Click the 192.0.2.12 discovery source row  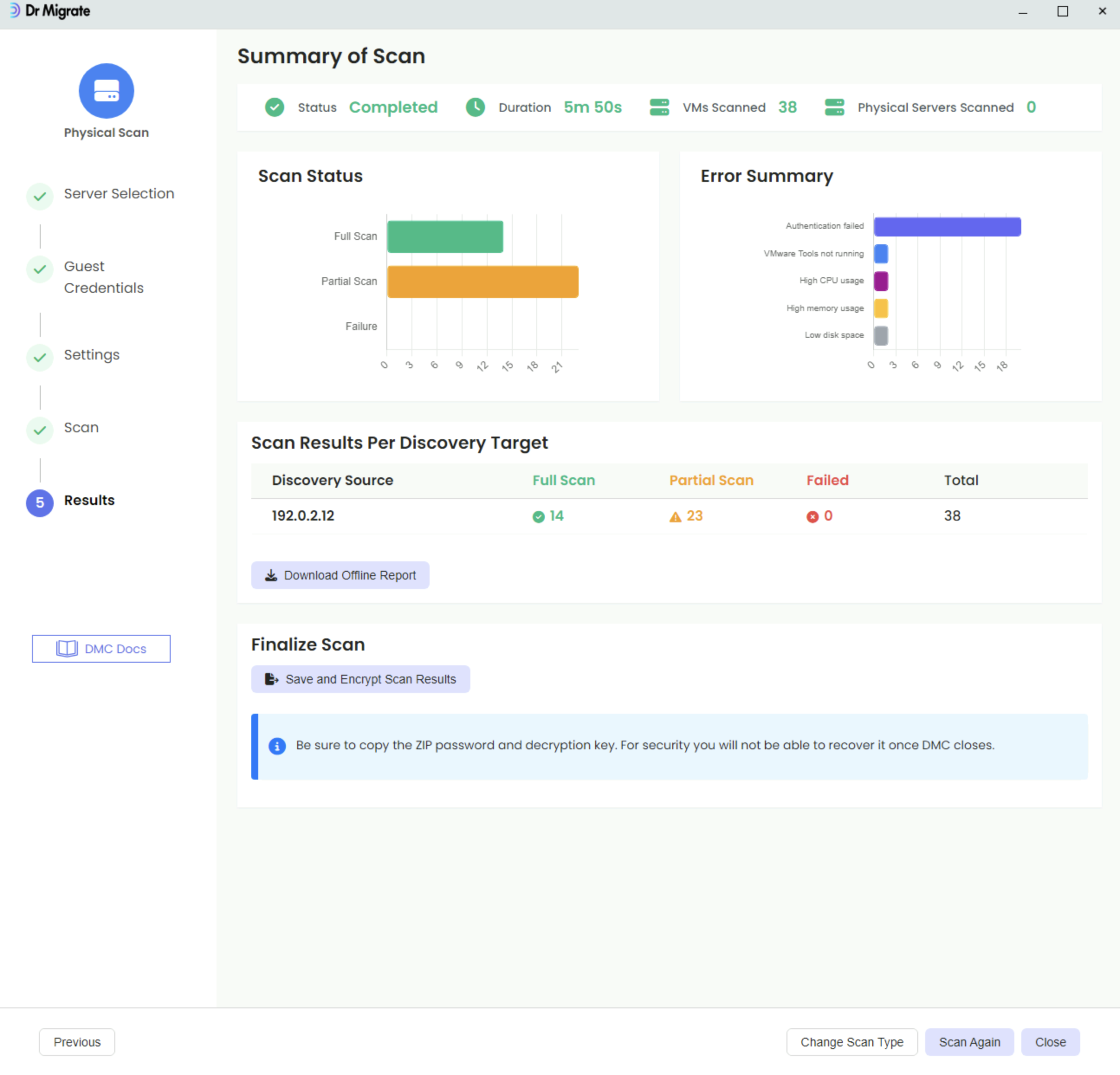click(303, 516)
